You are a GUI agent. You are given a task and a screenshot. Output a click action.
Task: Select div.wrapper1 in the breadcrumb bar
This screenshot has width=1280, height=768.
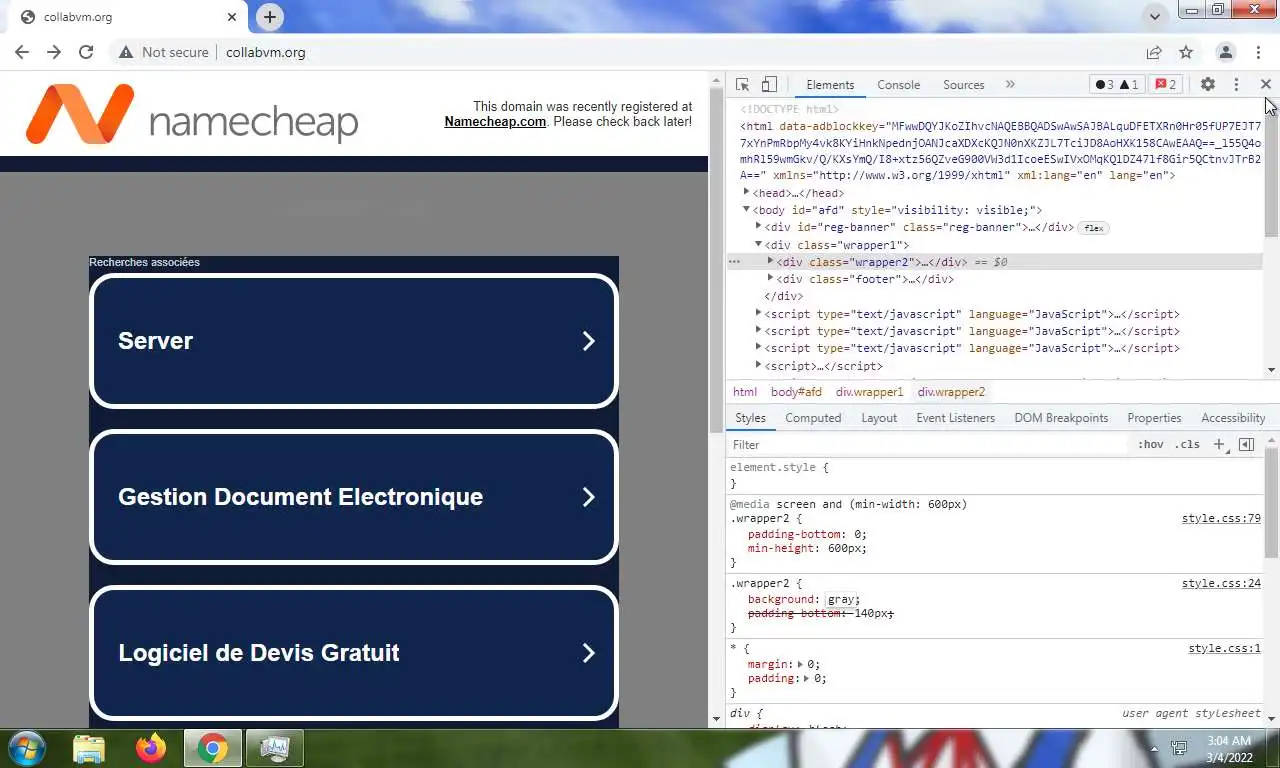[869, 392]
